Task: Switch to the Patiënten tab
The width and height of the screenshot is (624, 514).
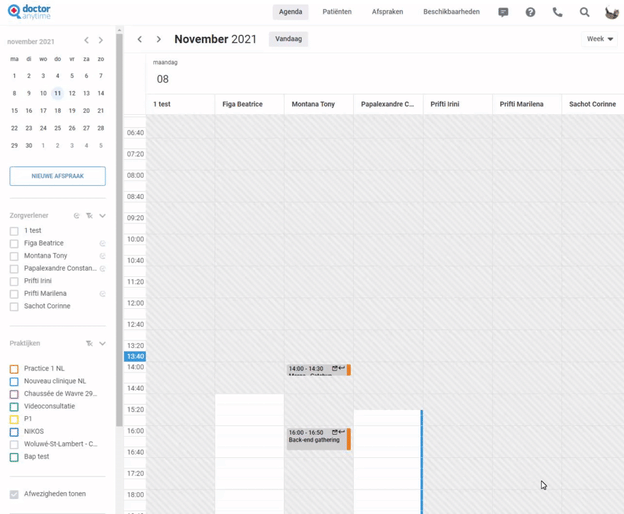Action: point(337,12)
